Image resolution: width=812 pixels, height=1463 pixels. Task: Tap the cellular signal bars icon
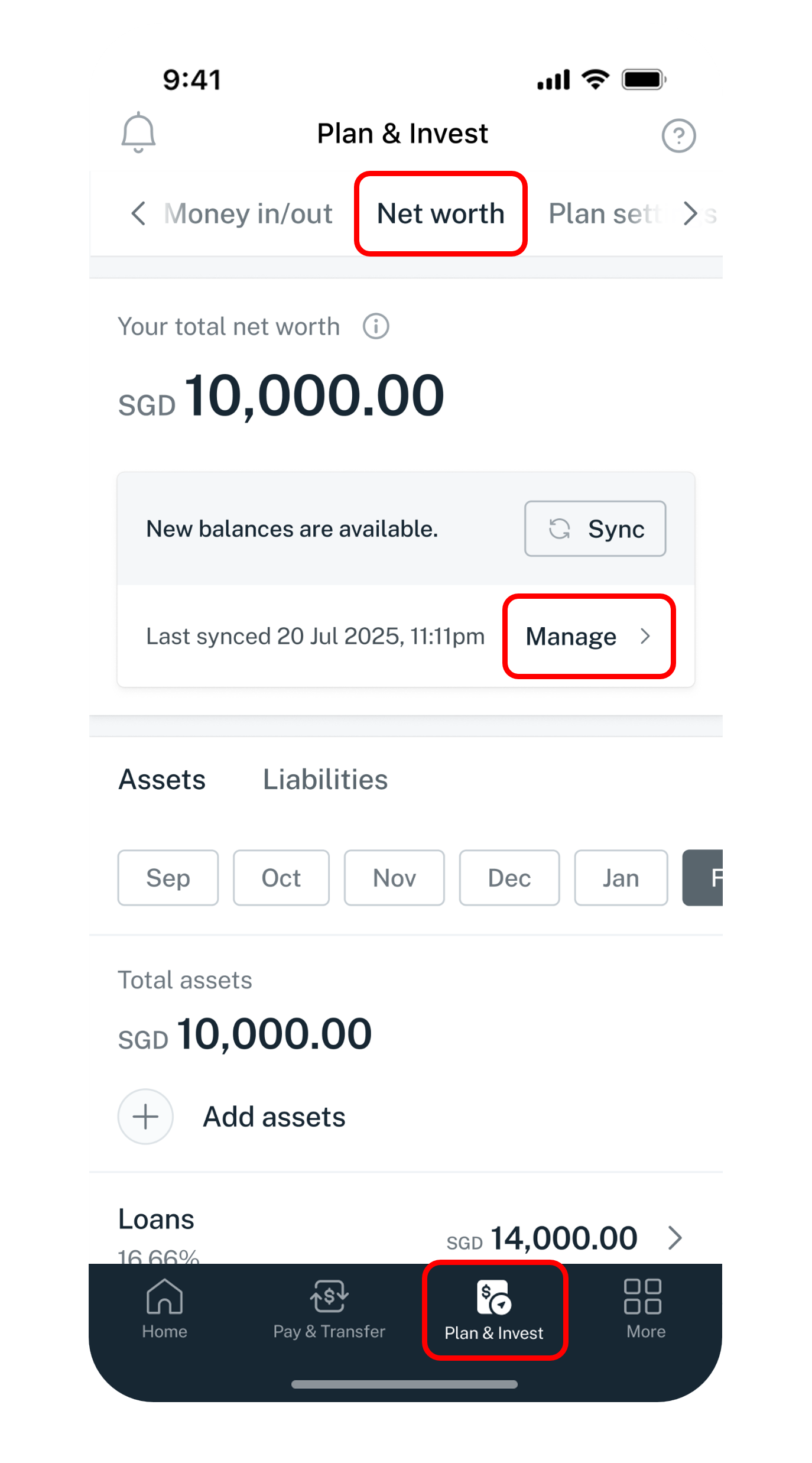coord(553,79)
